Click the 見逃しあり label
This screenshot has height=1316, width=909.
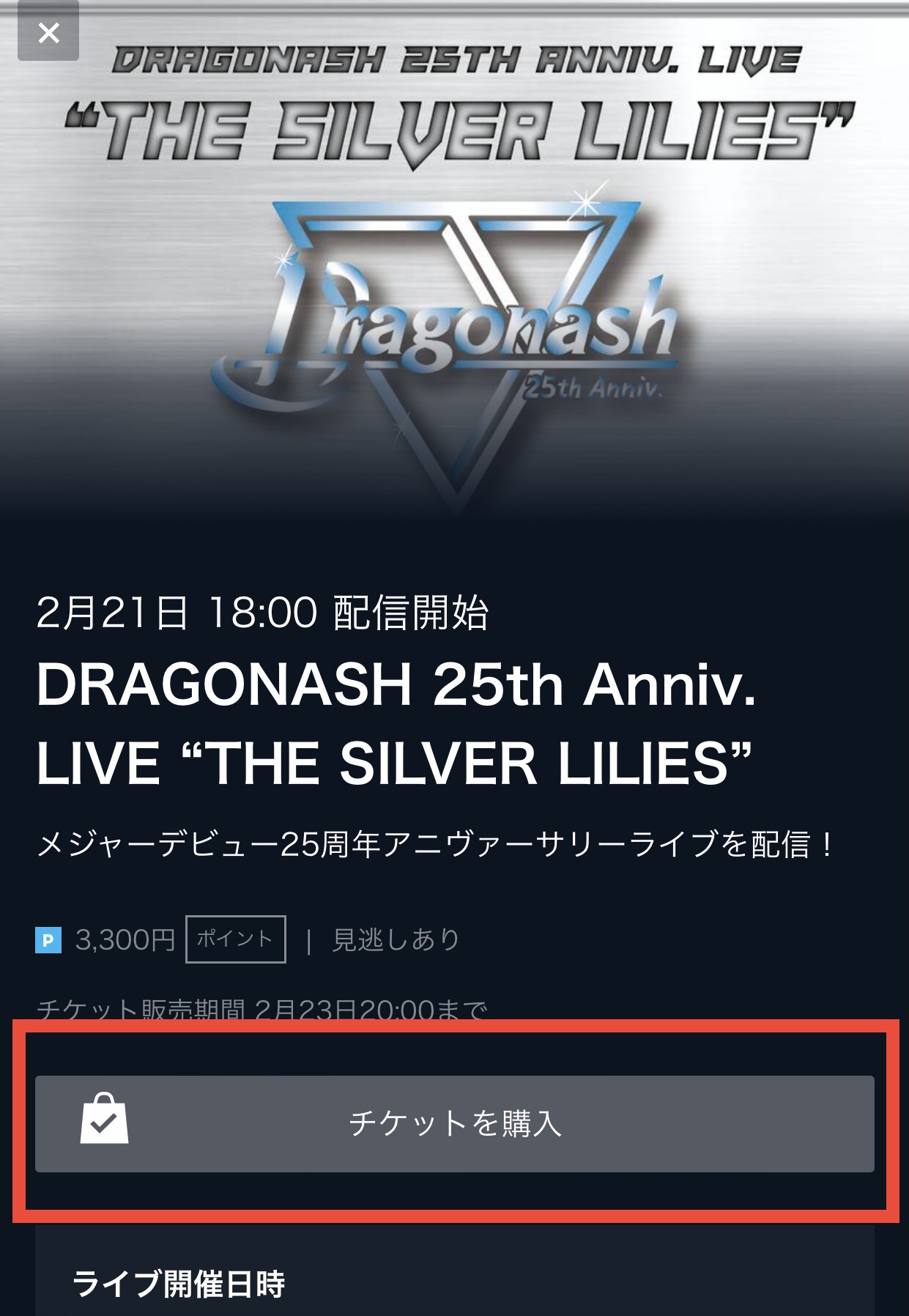[396, 939]
